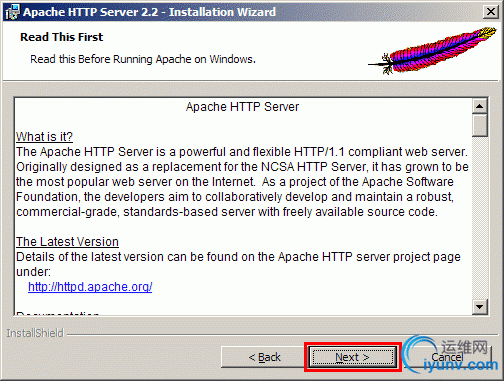Click the 'Apache HTTP Server' centered title
Image resolution: width=504 pixels, height=381 pixels.
pyautogui.click(x=242, y=107)
